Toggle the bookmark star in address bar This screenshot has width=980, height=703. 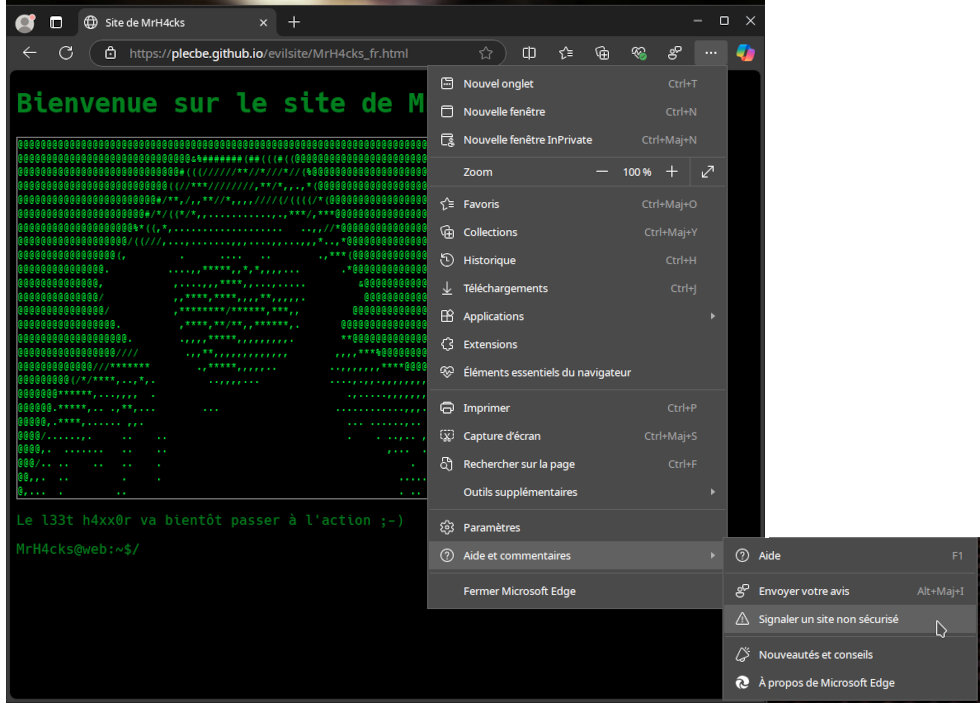(486, 54)
